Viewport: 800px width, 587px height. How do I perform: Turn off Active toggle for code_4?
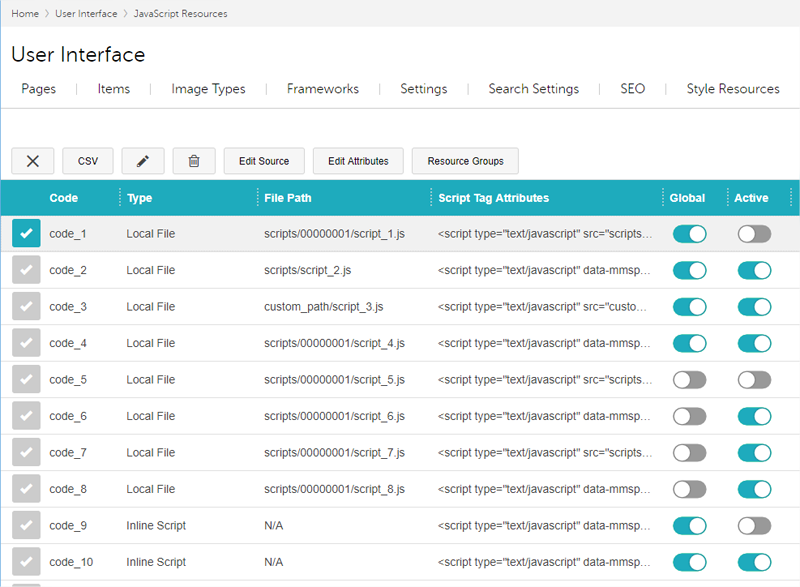pyautogui.click(x=754, y=343)
